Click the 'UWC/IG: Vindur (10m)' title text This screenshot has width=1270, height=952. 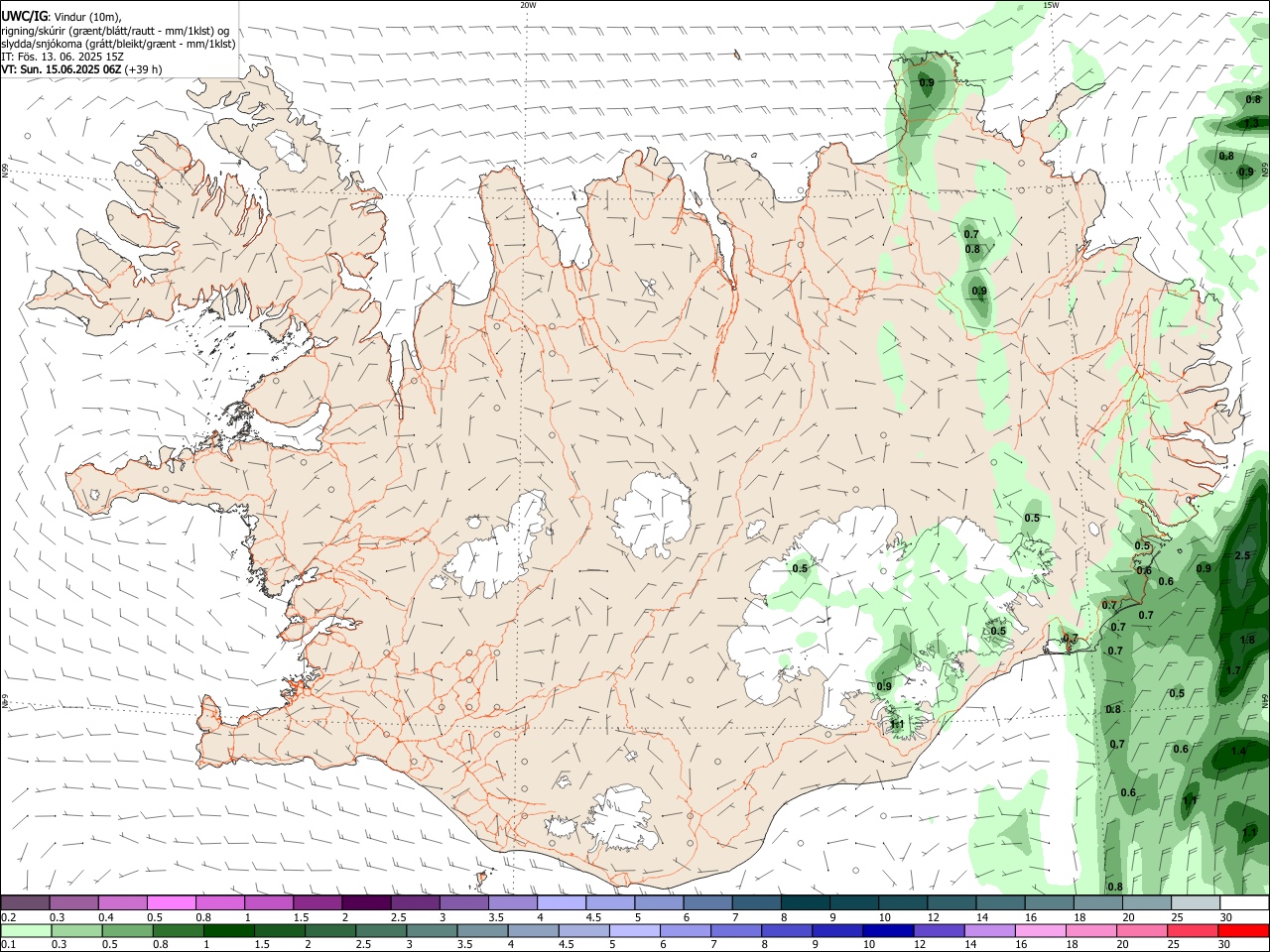pyautogui.click(x=62, y=15)
